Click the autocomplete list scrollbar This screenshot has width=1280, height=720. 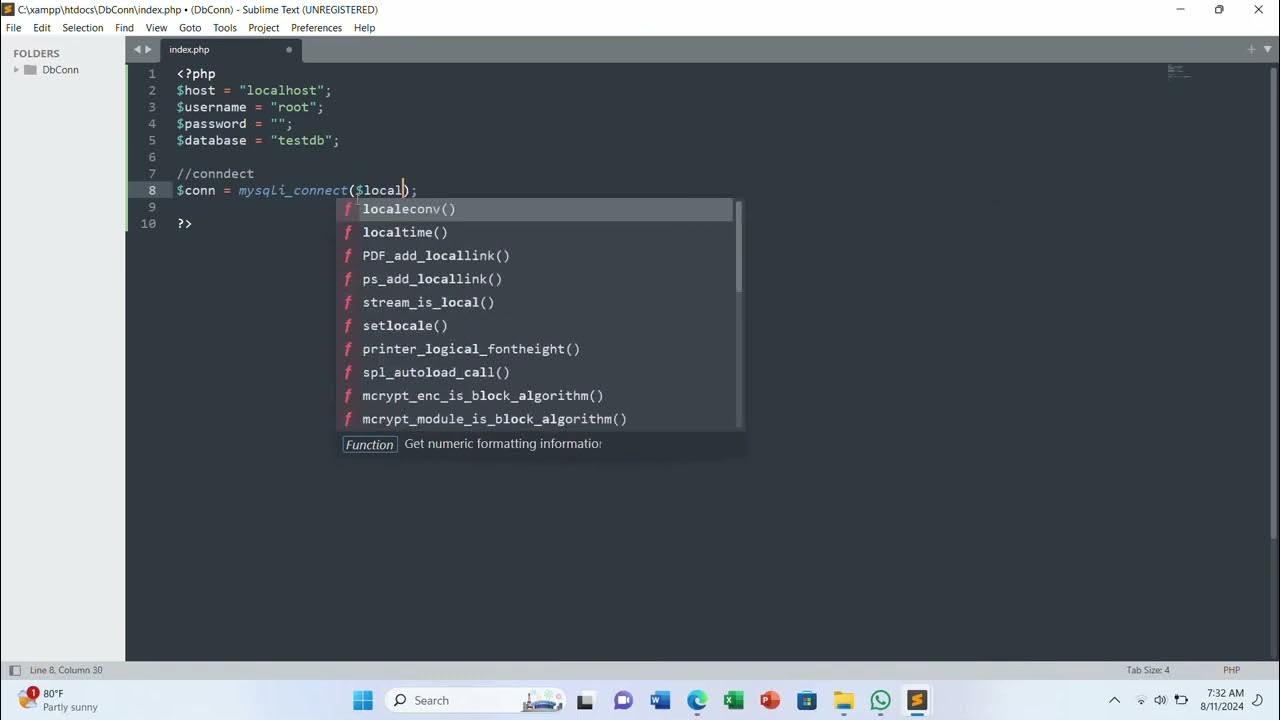(x=739, y=247)
